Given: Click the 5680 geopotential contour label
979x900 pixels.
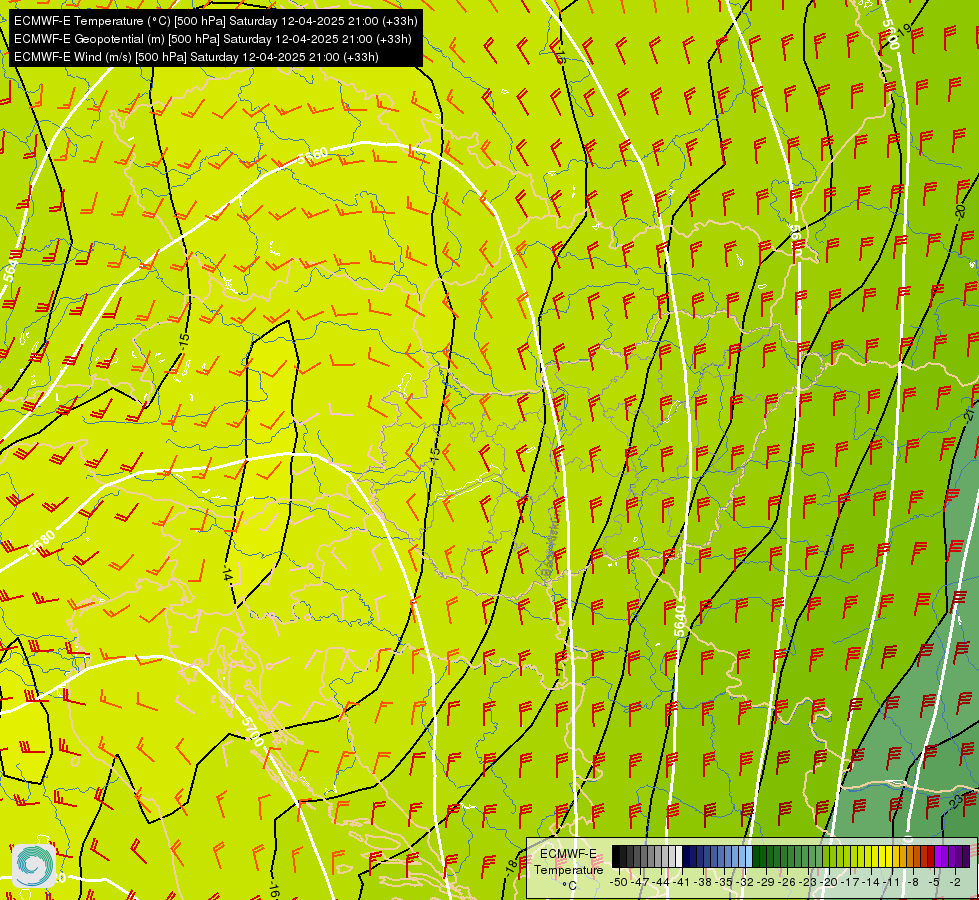Looking at the screenshot, I should tap(42, 543).
